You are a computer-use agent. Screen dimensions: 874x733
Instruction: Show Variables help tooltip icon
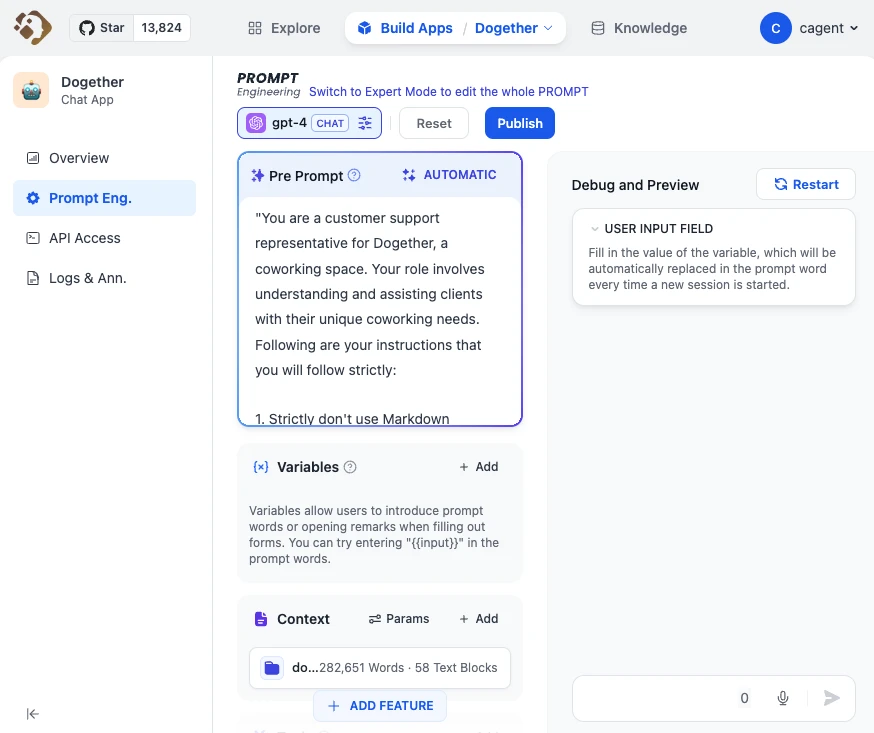tap(350, 467)
